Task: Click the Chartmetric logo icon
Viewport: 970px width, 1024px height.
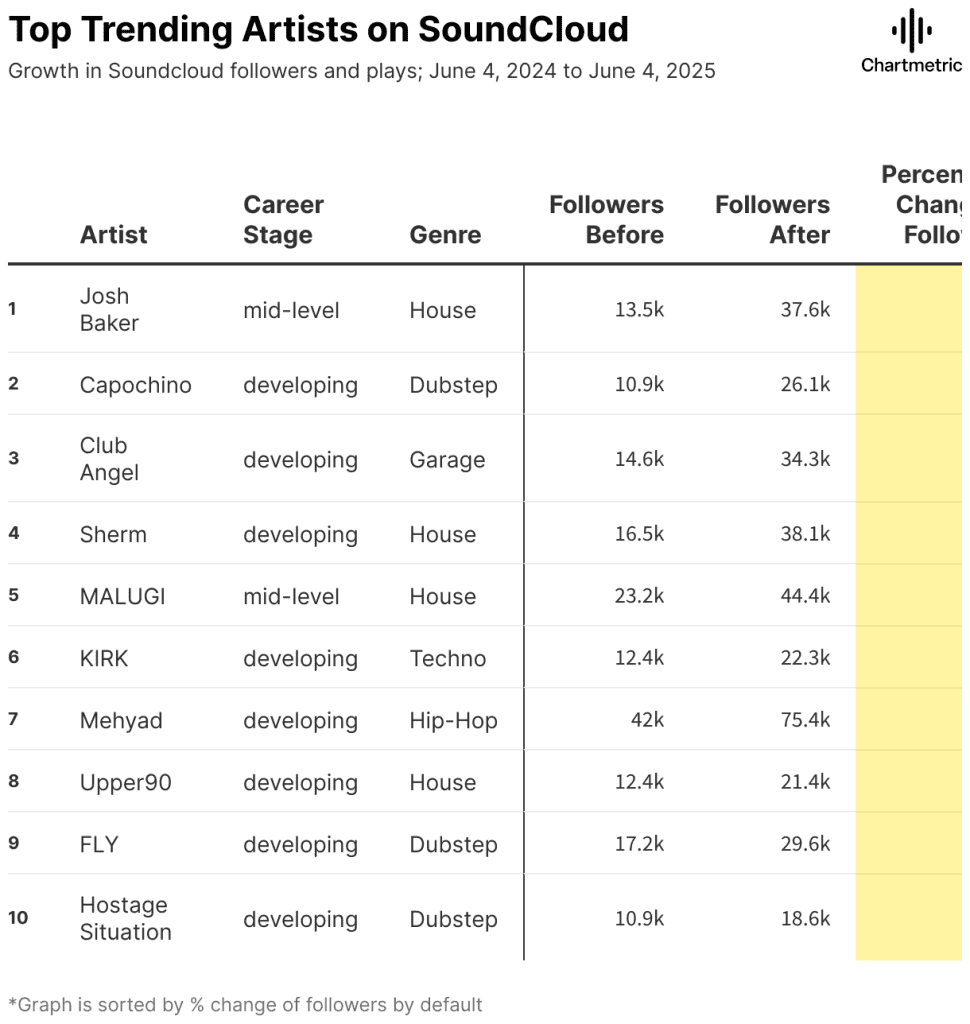Action: 911,30
